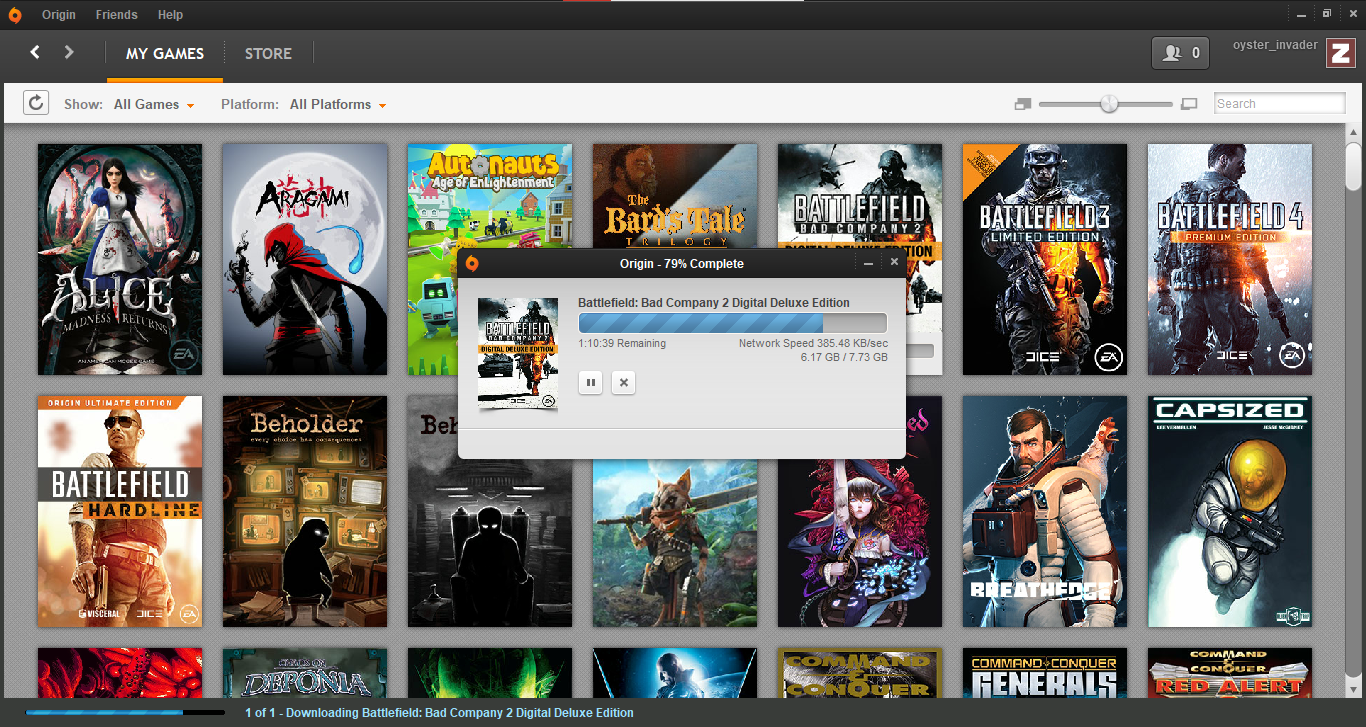
Task: Open the Show: All Games dropdown
Action: click(x=148, y=103)
